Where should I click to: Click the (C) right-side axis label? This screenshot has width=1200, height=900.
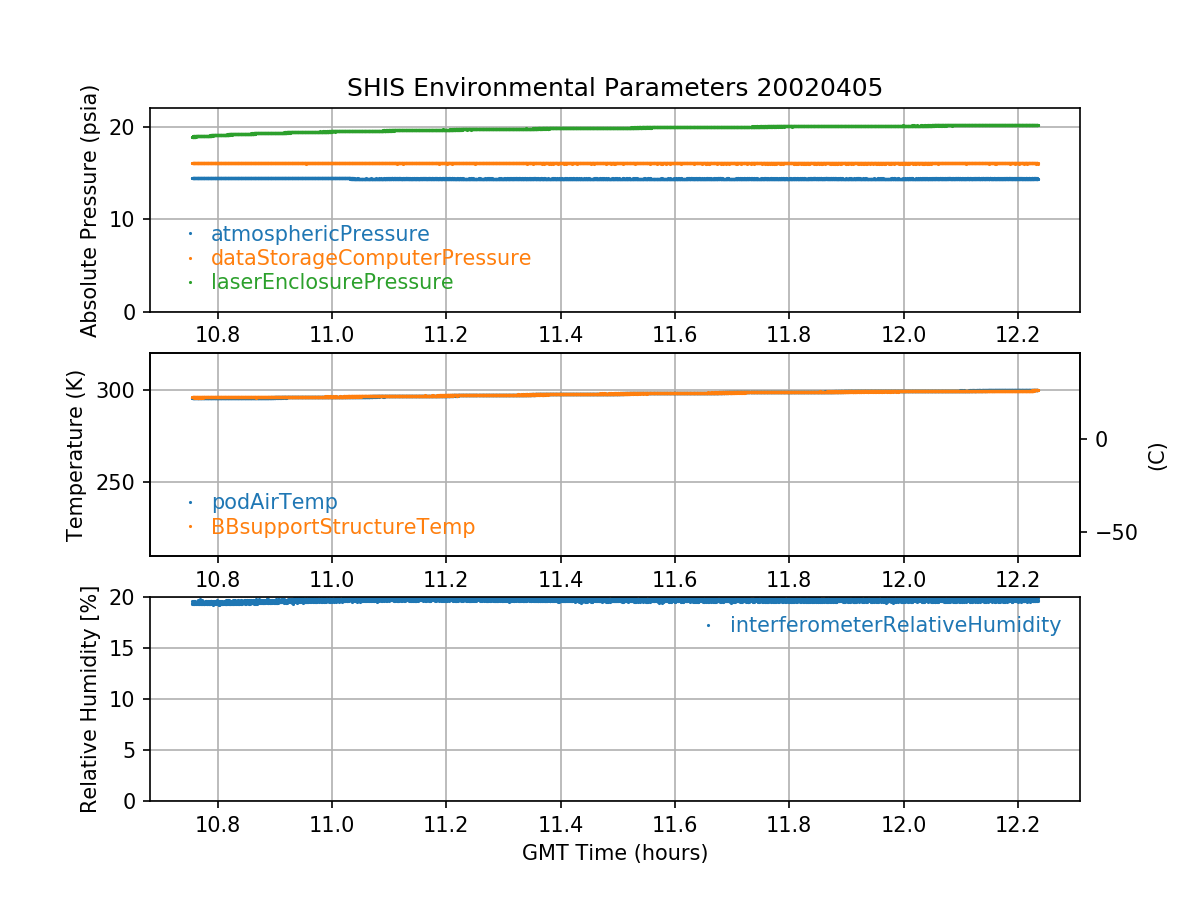pyautogui.click(x=1157, y=455)
